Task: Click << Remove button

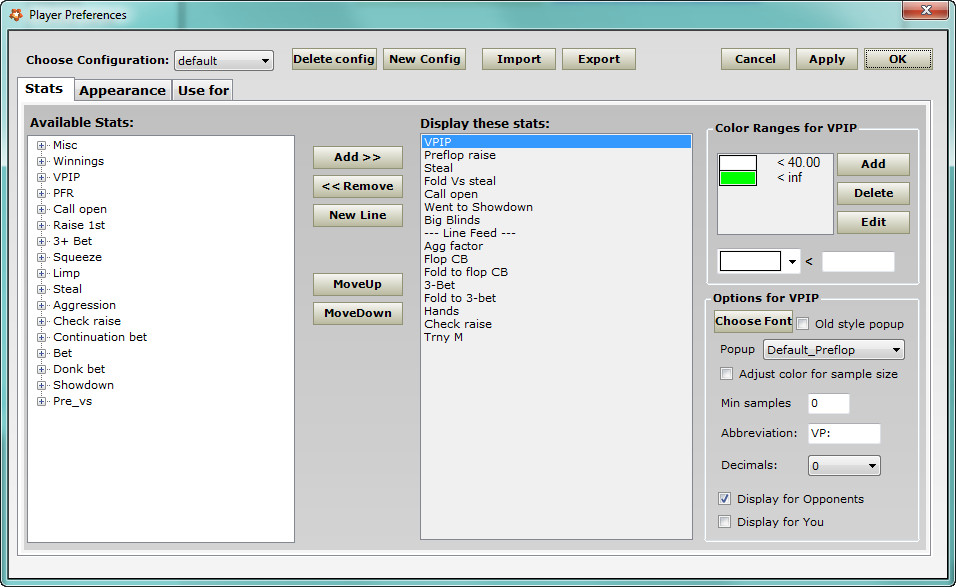Action: [x=358, y=187]
